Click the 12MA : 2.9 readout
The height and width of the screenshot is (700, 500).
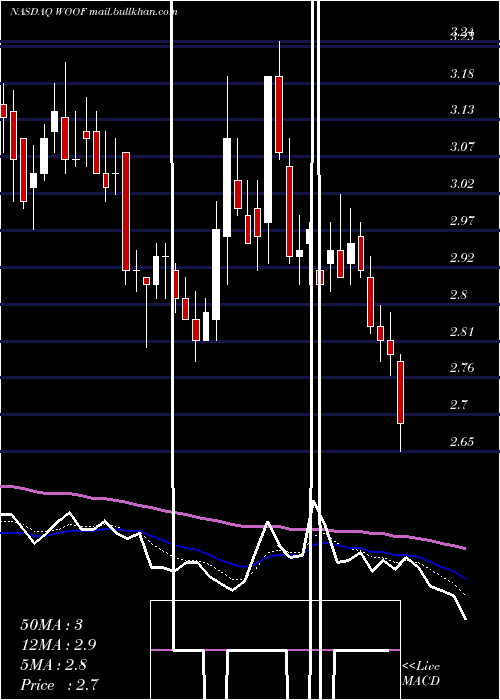(58, 645)
